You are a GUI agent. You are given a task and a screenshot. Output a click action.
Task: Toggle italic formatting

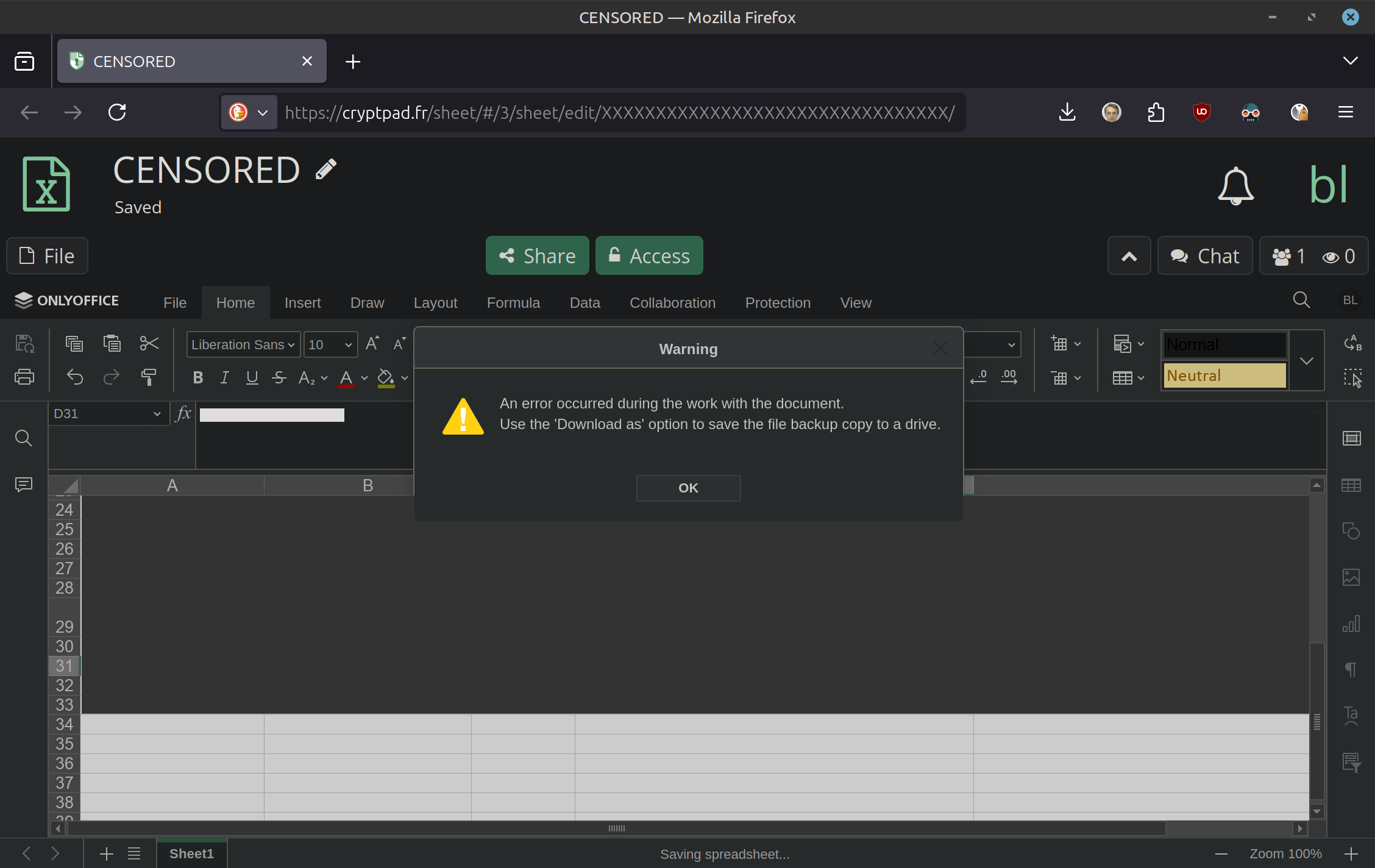(224, 378)
